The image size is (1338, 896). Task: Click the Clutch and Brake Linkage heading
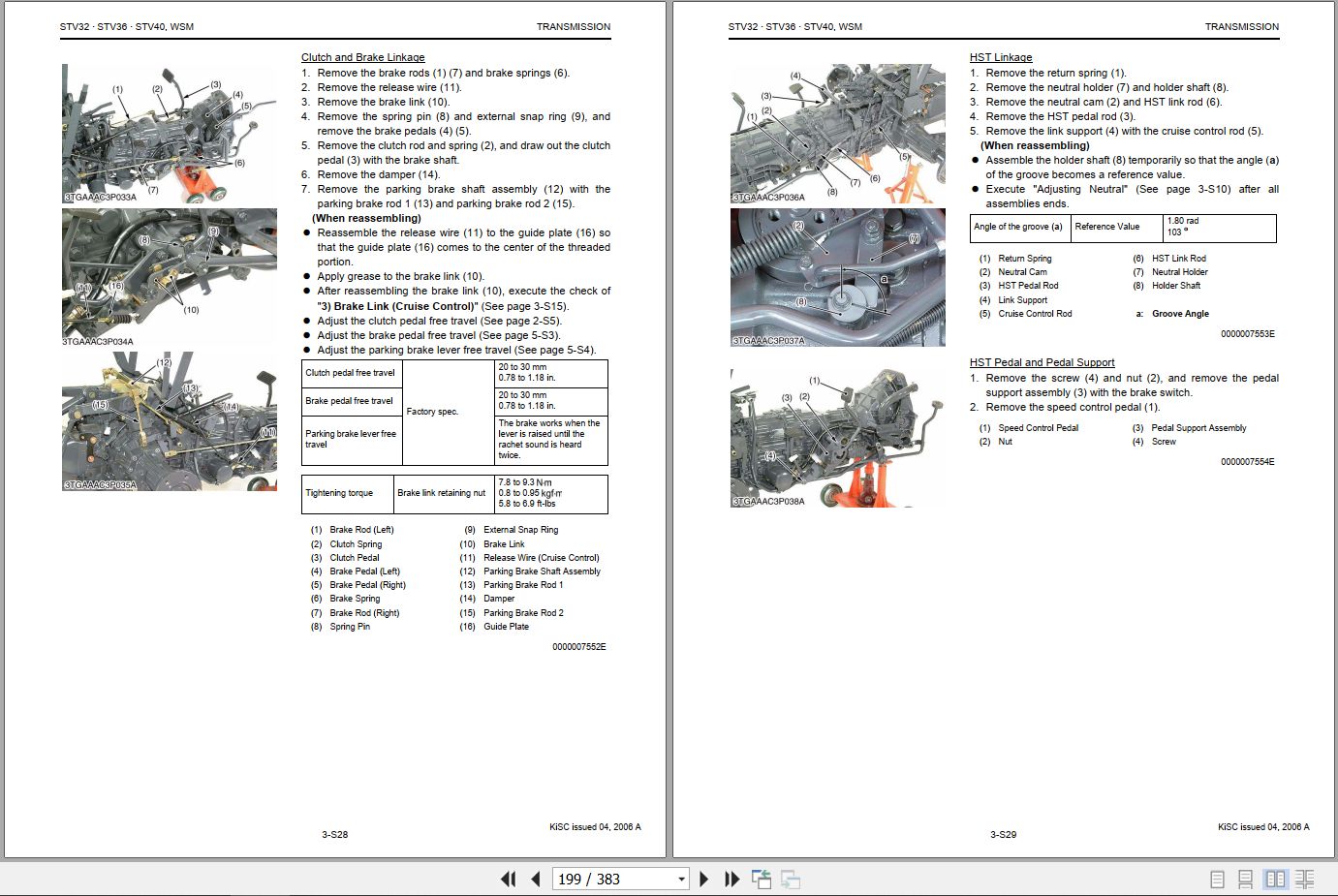(x=362, y=57)
